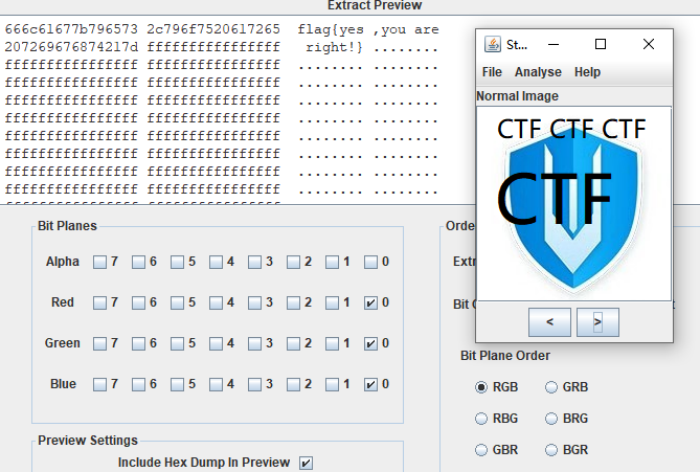Enable Green bit plane 1
700x472 pixels.
(x=332, y=343)
